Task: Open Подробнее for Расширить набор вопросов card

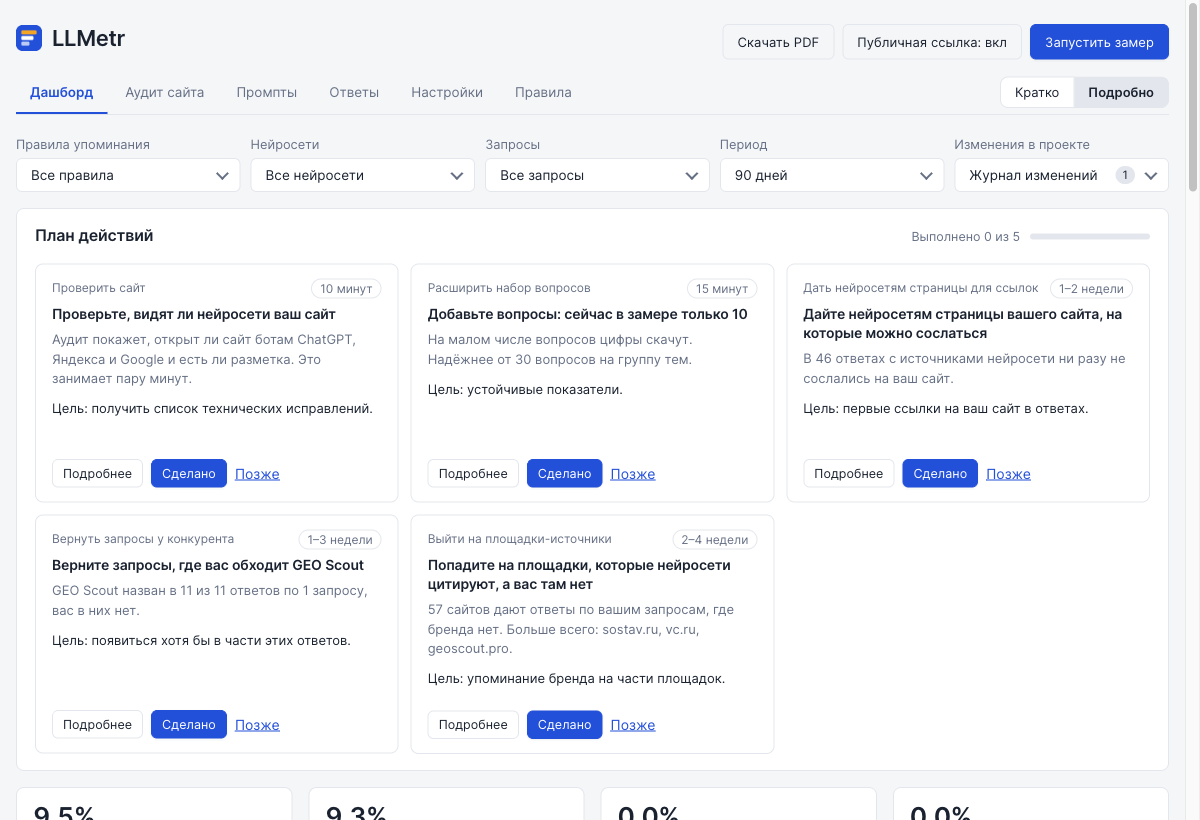Action: pos(473,474)
